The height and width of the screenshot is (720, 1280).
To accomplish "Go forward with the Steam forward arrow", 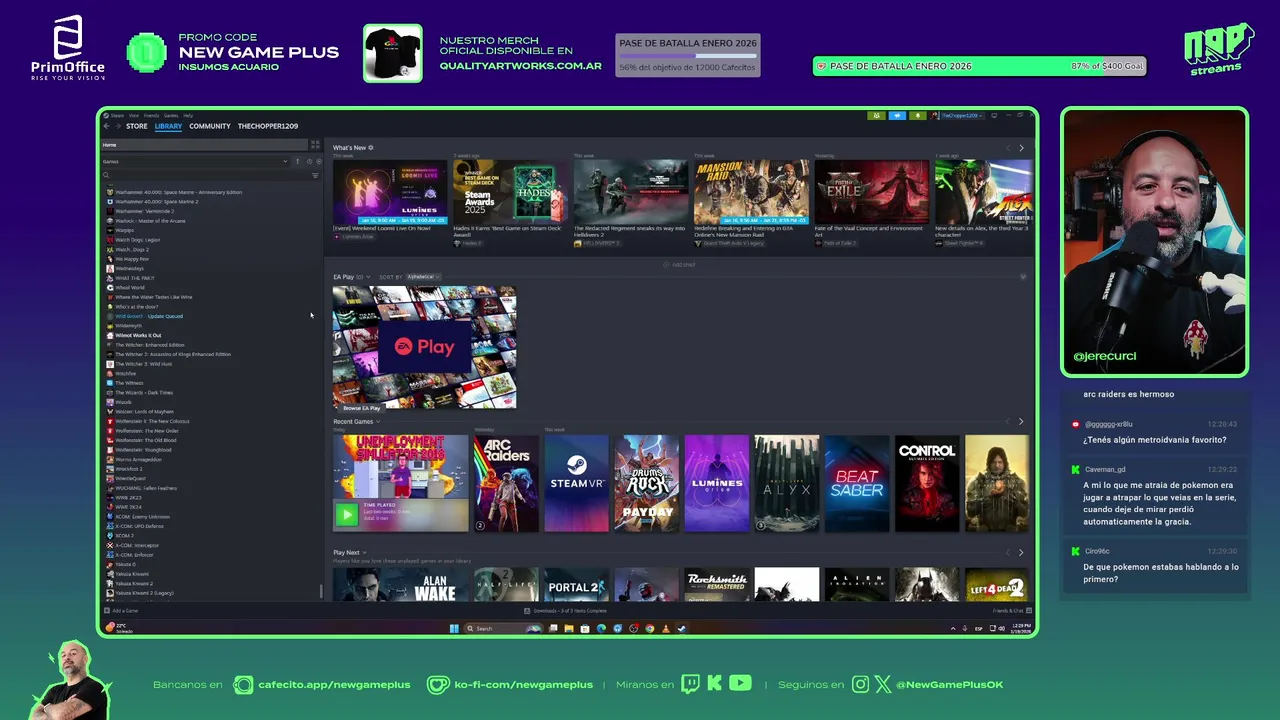I will (118, 126).
